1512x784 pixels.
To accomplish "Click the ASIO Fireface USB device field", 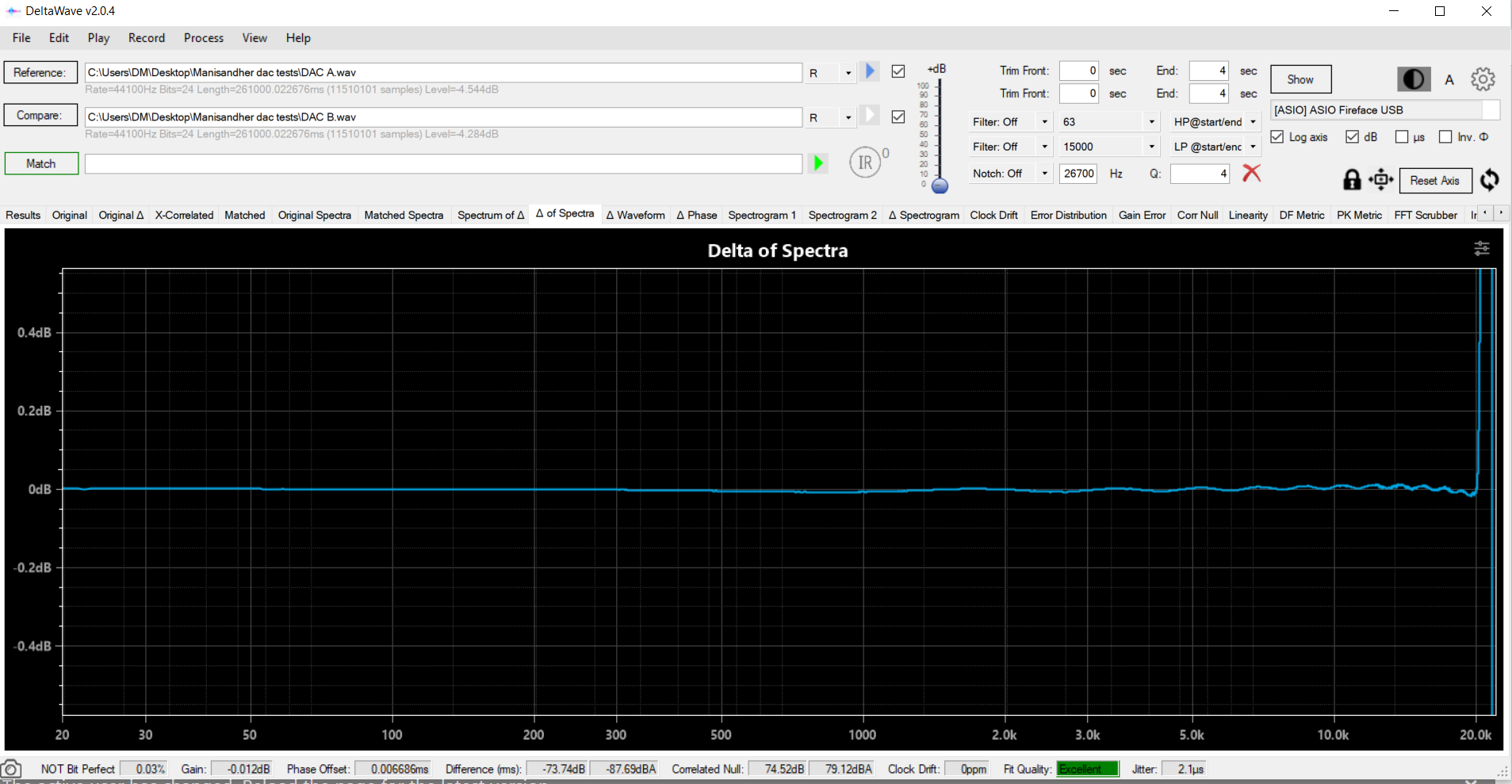I will point(1385,110).
